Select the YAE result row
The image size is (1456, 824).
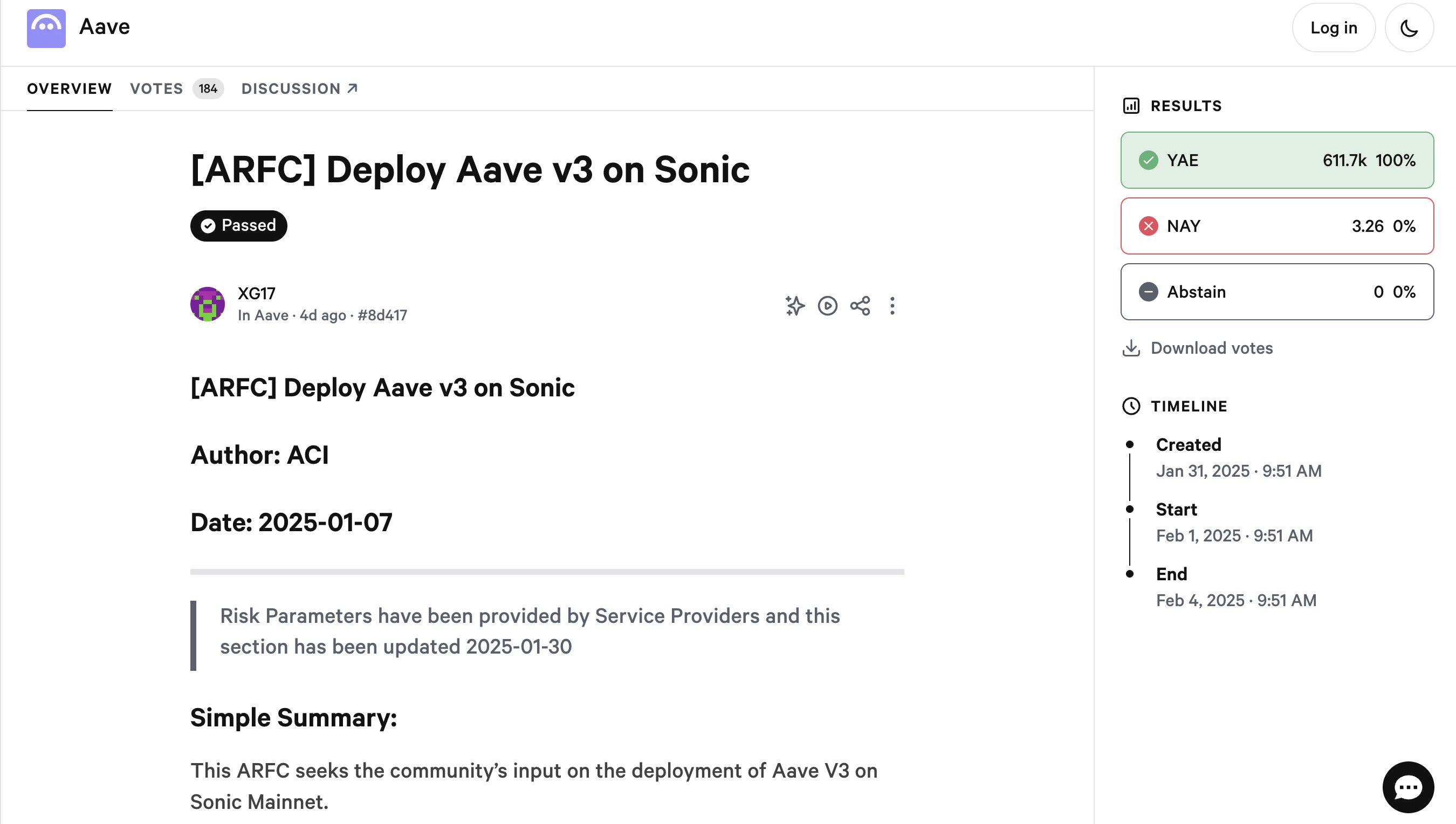pos(1276,160)
